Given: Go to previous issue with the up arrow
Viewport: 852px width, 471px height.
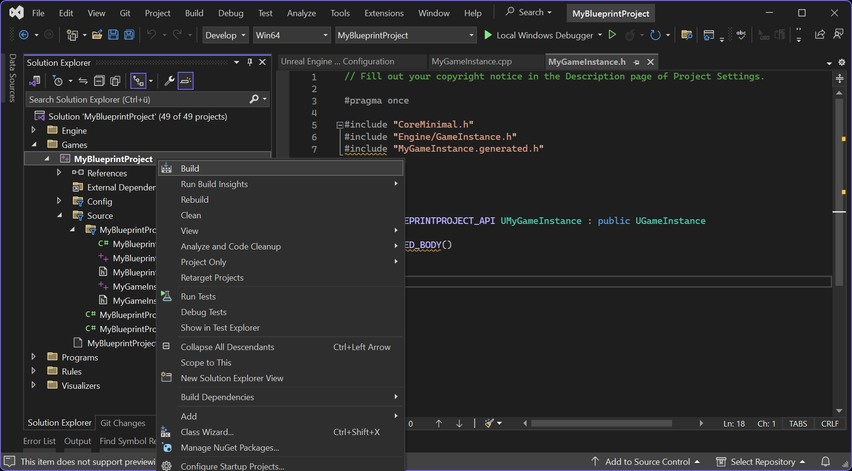Looking at the screenshot, I should point(438,424).
